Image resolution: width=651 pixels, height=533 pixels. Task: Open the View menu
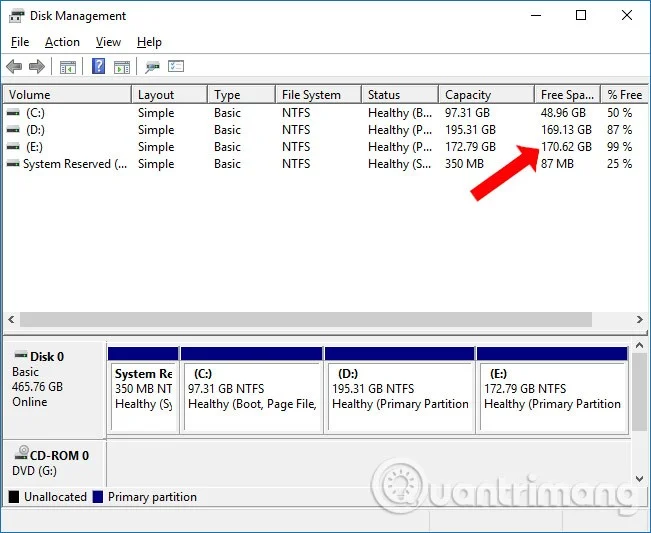(108, 42)
